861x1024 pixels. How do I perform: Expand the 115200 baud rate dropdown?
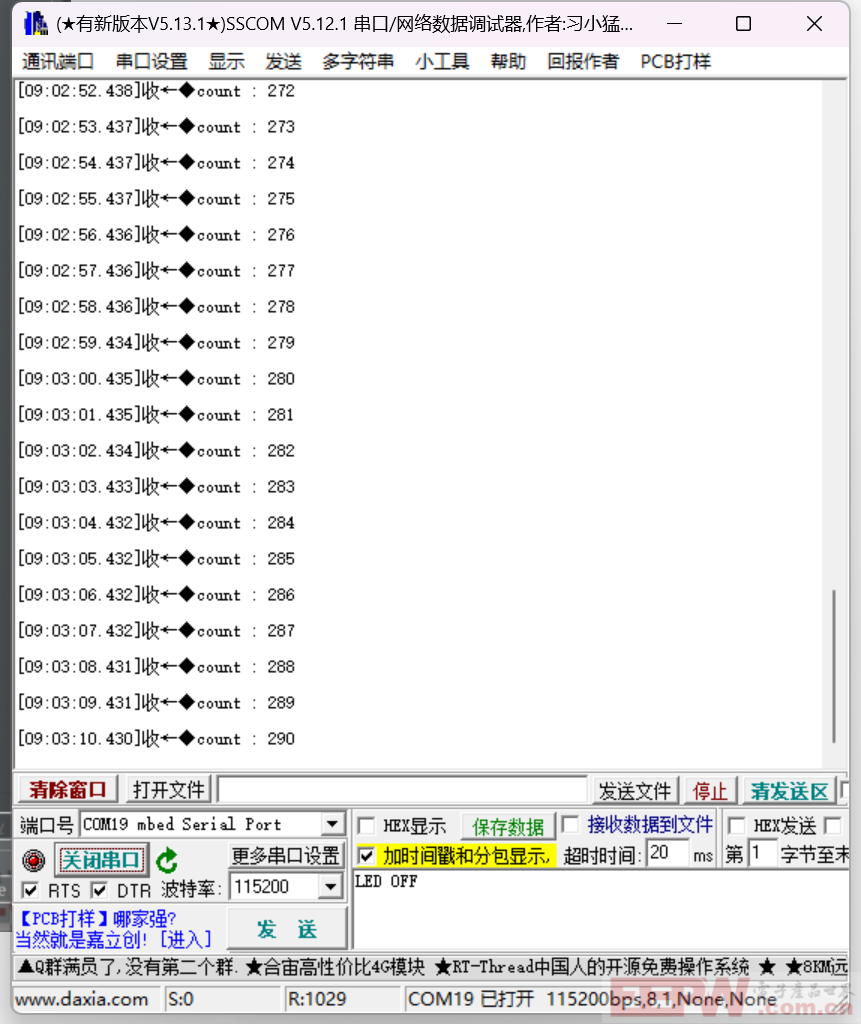(x=331, y=887)
